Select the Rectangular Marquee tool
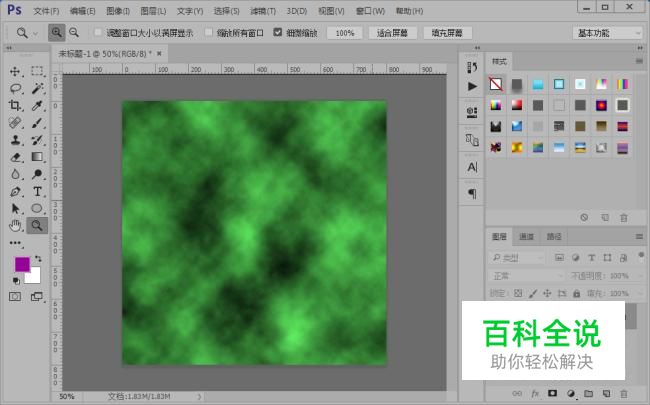This screenshot has height=405, width=650. [x=37, y=71]
